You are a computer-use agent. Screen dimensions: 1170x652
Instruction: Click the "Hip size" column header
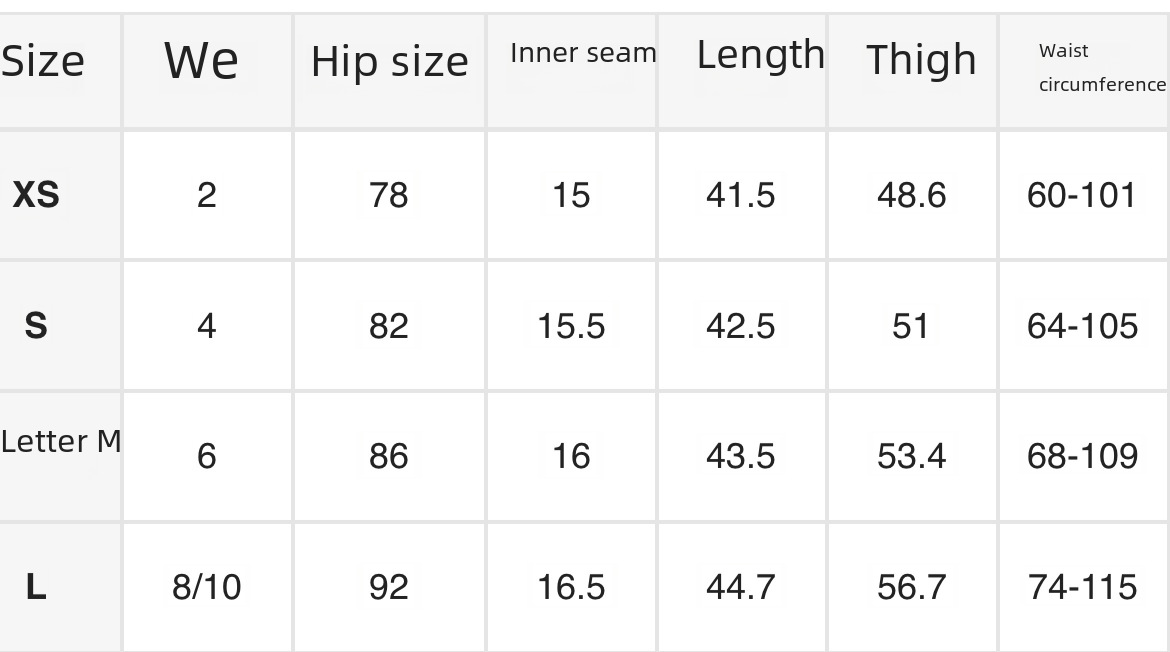point(389,62)
